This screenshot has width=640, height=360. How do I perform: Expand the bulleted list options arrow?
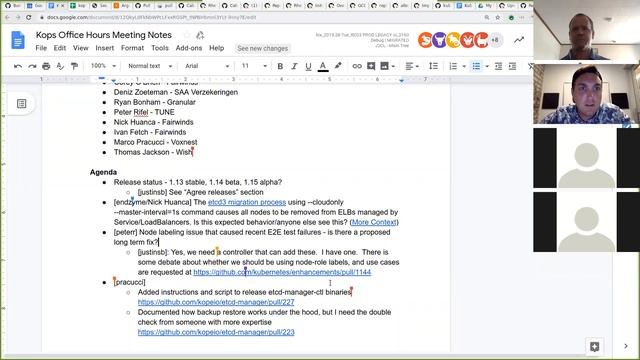[487, 66]
